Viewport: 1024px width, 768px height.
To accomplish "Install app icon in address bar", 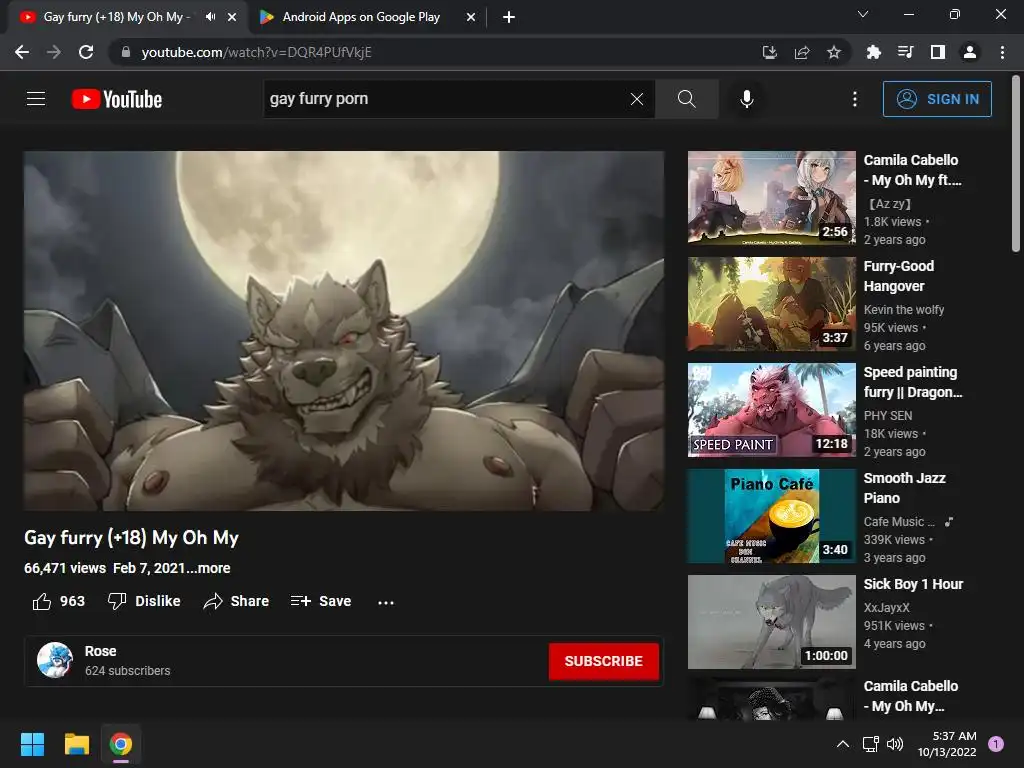I will (x=769, y=52).
